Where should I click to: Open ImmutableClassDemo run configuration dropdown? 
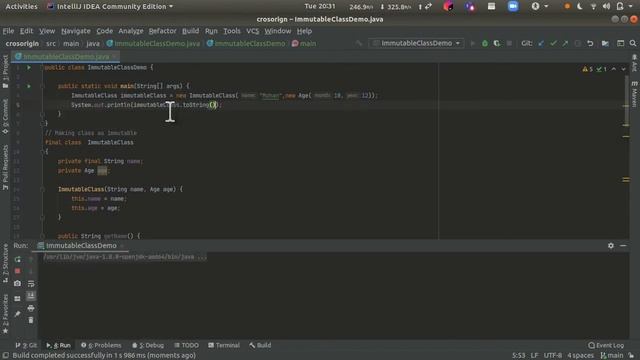pos(416,43)
